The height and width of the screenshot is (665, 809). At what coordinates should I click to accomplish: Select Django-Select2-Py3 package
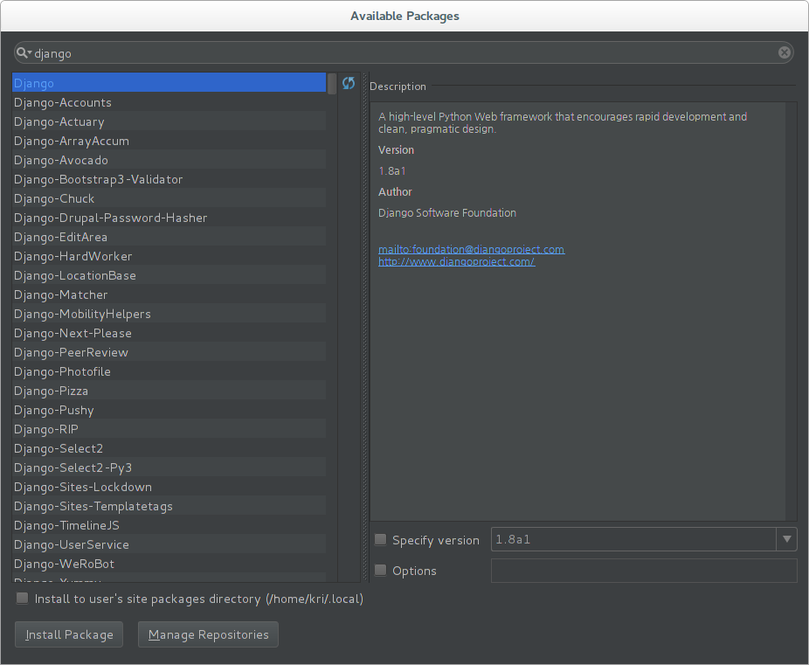click(169, 467)
